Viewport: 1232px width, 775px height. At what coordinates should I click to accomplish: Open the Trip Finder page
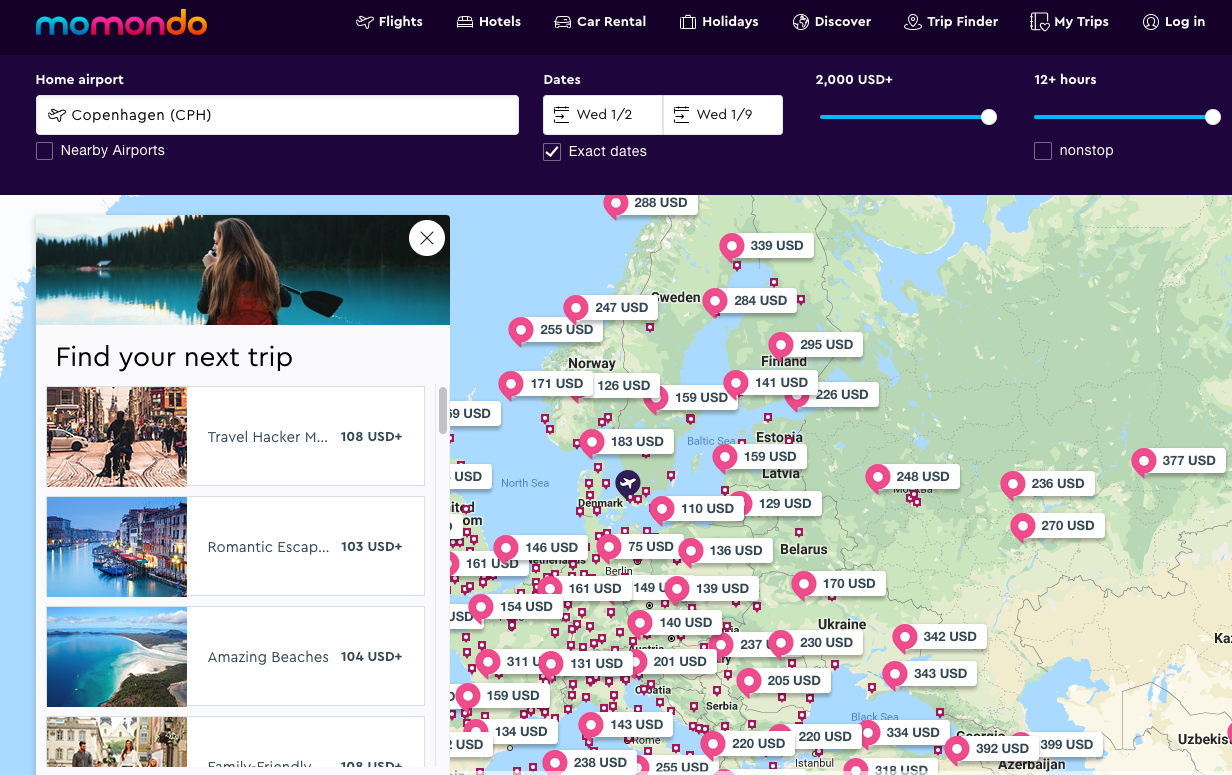(x=950, y=22)
